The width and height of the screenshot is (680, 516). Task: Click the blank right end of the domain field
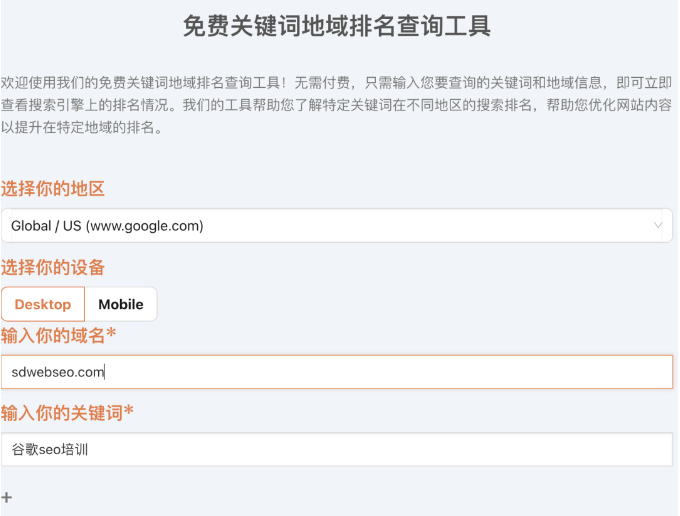pyautogui.click(x=600, y=372)
